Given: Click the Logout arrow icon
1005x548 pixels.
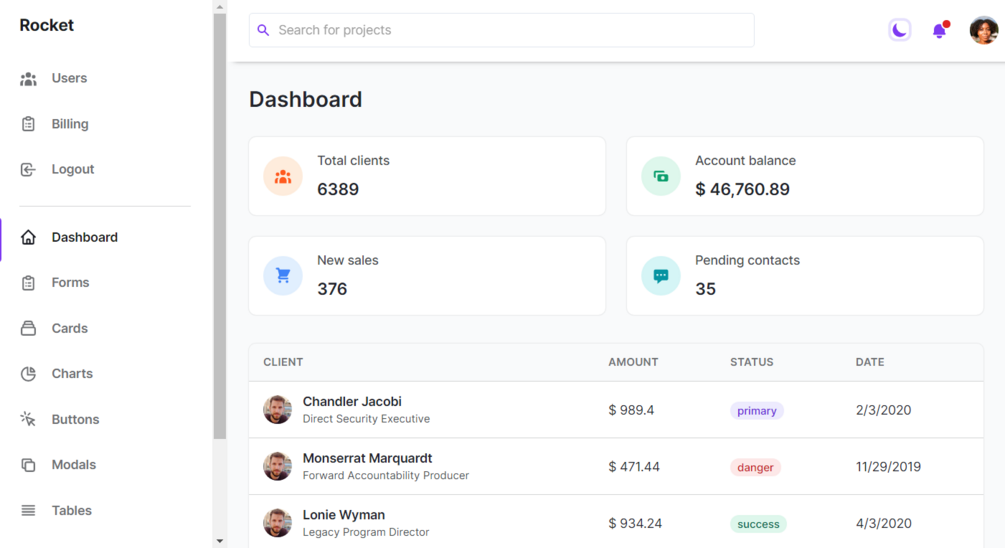Looking at the screenshot, I should pos(28,170).
